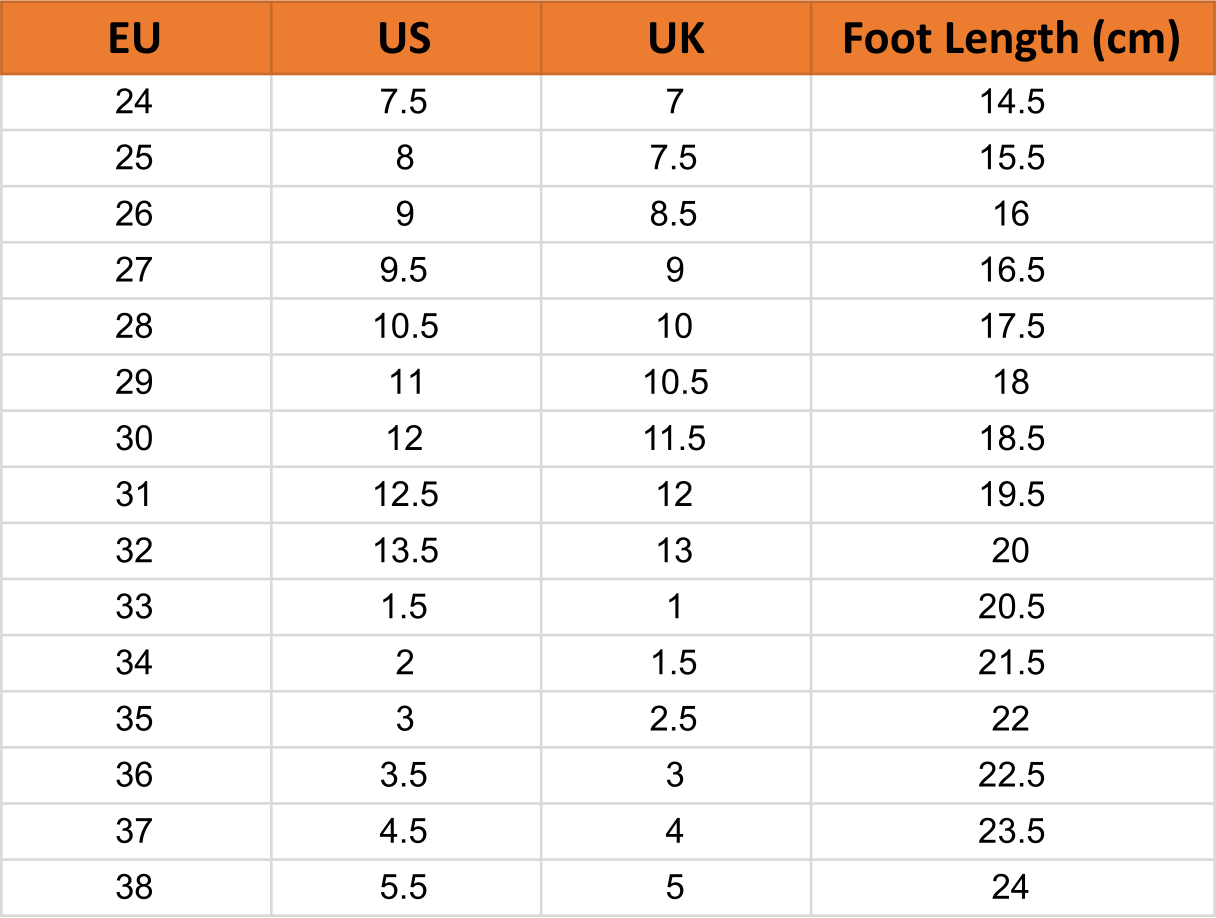Select foot length 14.5 cell
The height and width of the screenshot is (918, 1216).
[1012, 102]
